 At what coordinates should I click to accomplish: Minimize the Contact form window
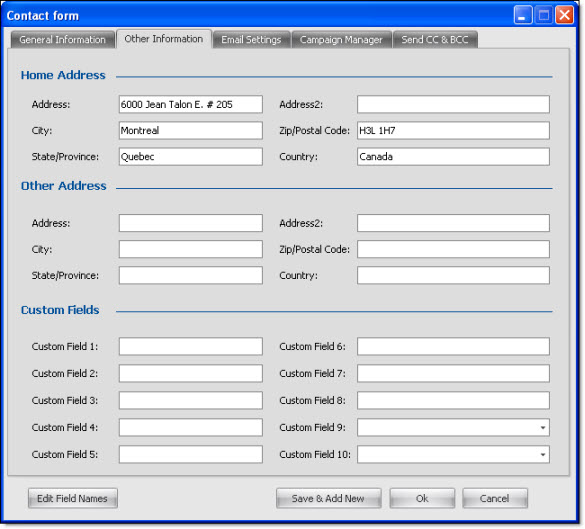tap(523, 15)
